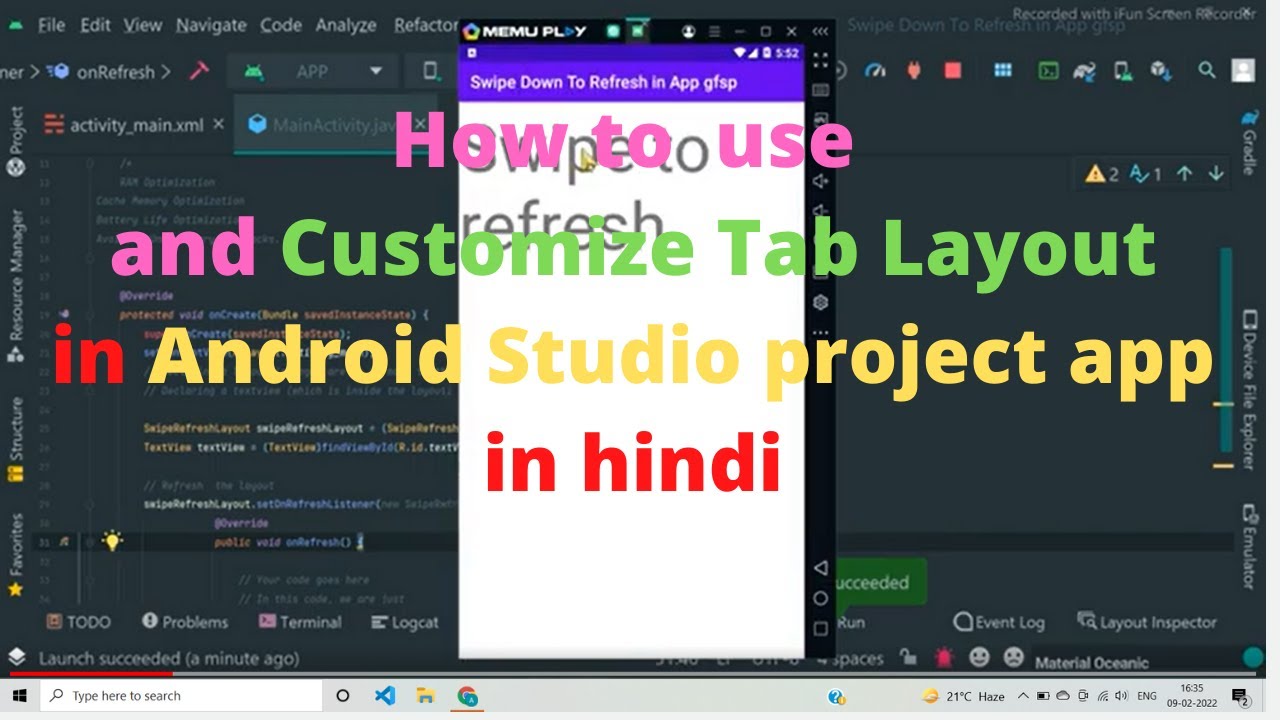Open the Favorites tool window

[x=15, y=555]
